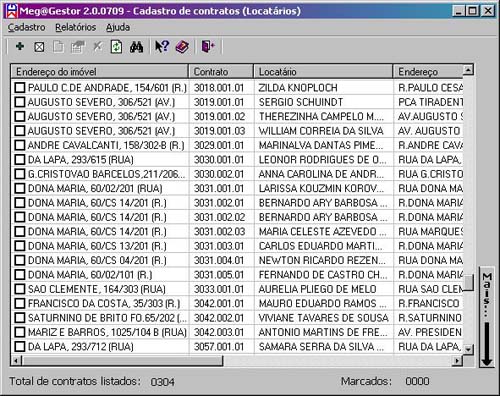Open the red manual book icon
Image resolution: width=500 pixels, height=396 pixels.
pyautogui.click(x=182, y=47)
